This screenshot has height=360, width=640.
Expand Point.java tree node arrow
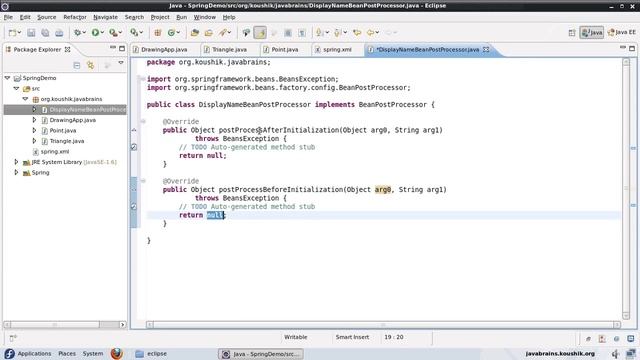(34, 130)
